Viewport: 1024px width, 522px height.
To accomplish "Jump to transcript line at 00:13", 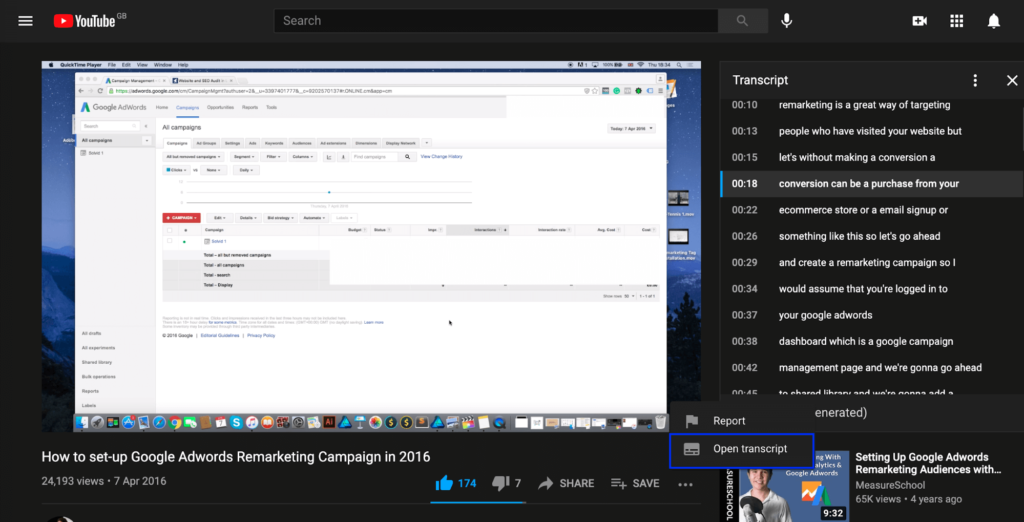I will [x=872, y=131].
